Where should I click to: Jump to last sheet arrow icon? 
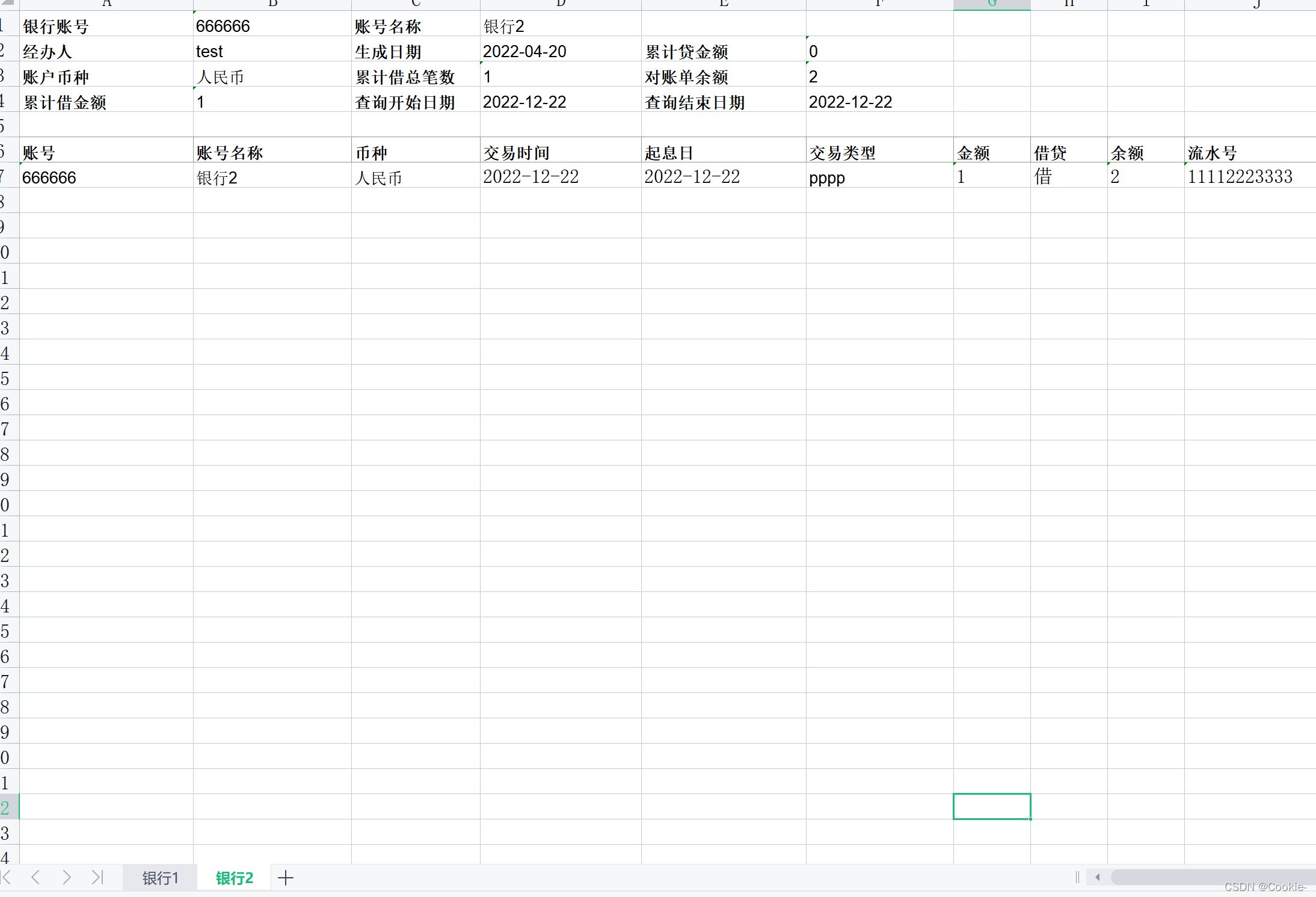tap(97, 878)
